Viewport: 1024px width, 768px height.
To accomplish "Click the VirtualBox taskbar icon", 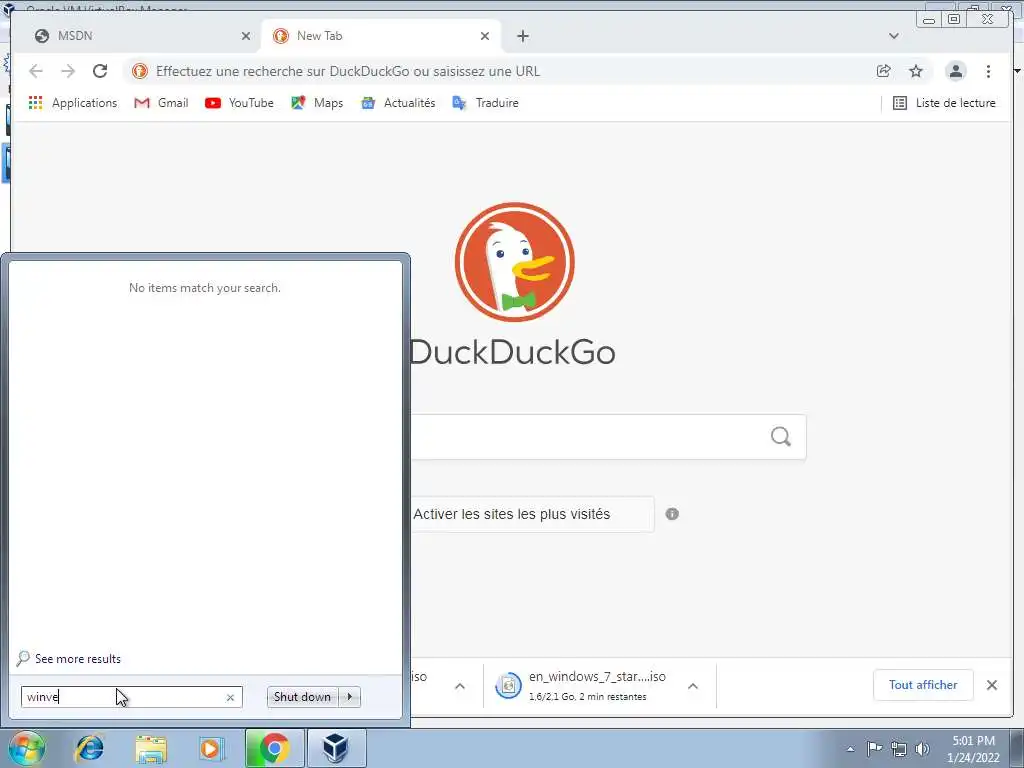I will tap(336, 748).
